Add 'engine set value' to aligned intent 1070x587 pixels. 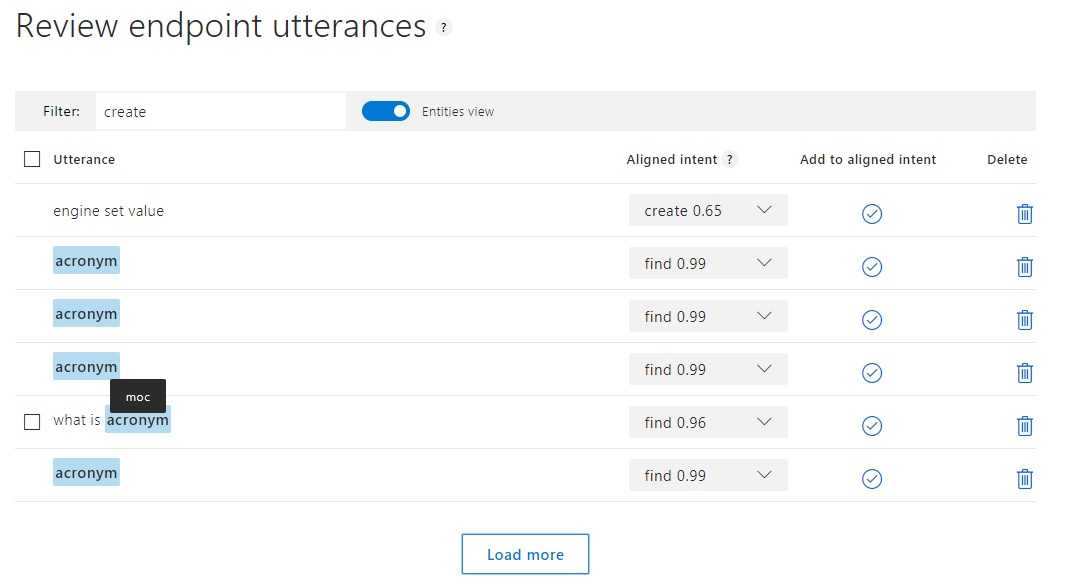point(871,213)
